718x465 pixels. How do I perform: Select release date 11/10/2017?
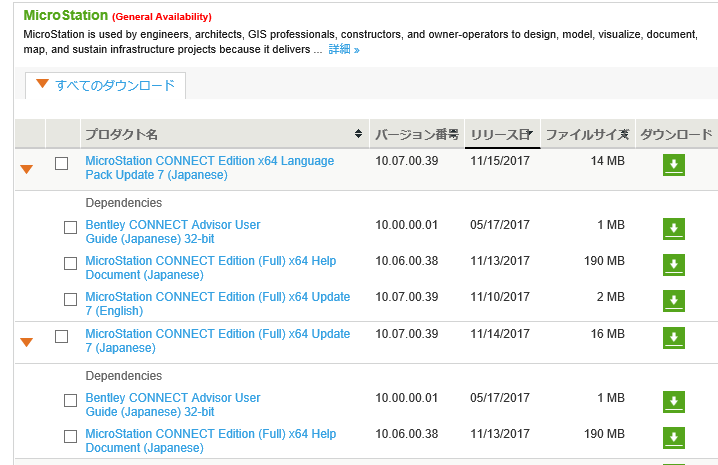coord(500,297)
